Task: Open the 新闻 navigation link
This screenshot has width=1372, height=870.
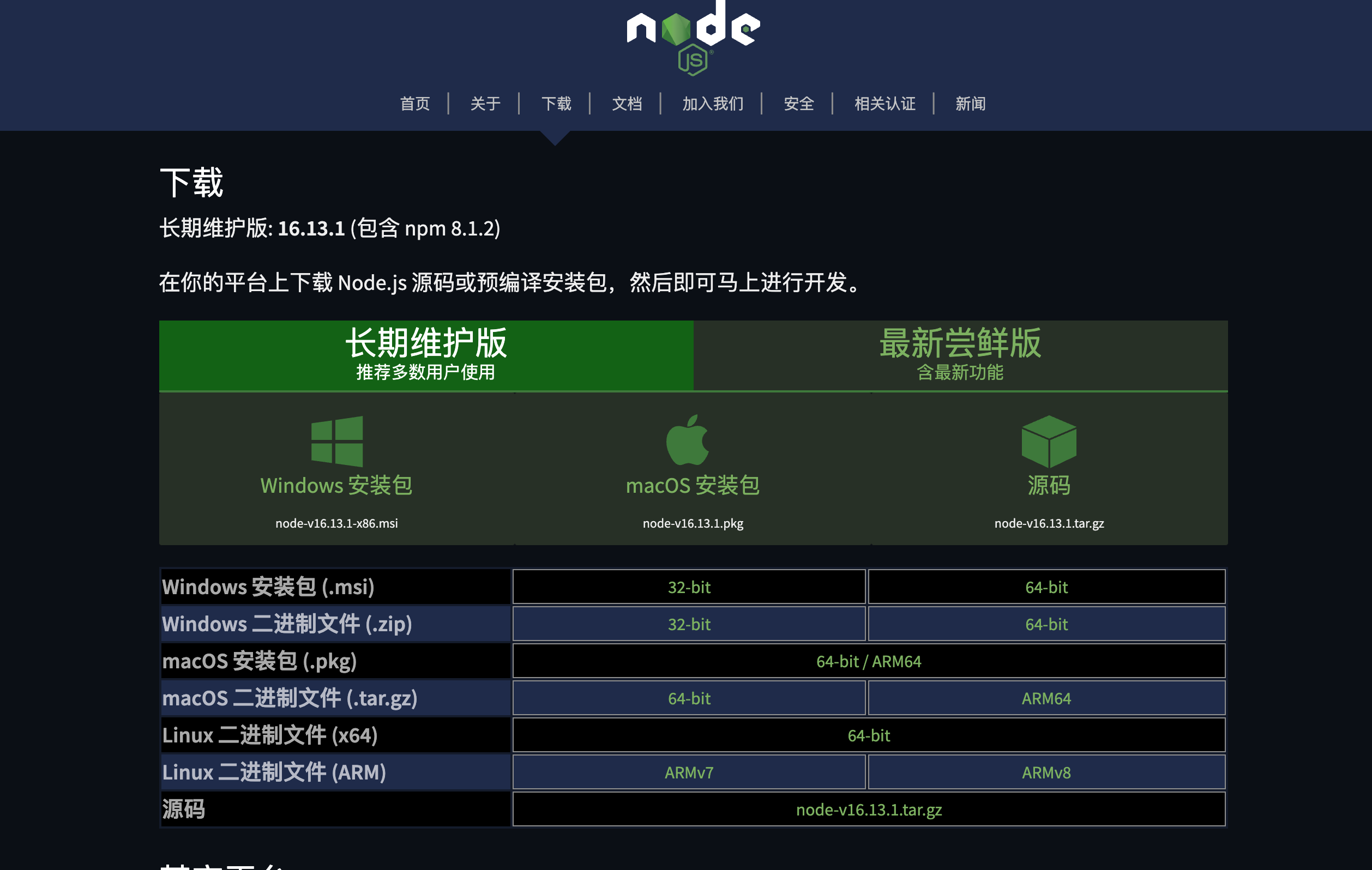Action: (x=970, y=104)
